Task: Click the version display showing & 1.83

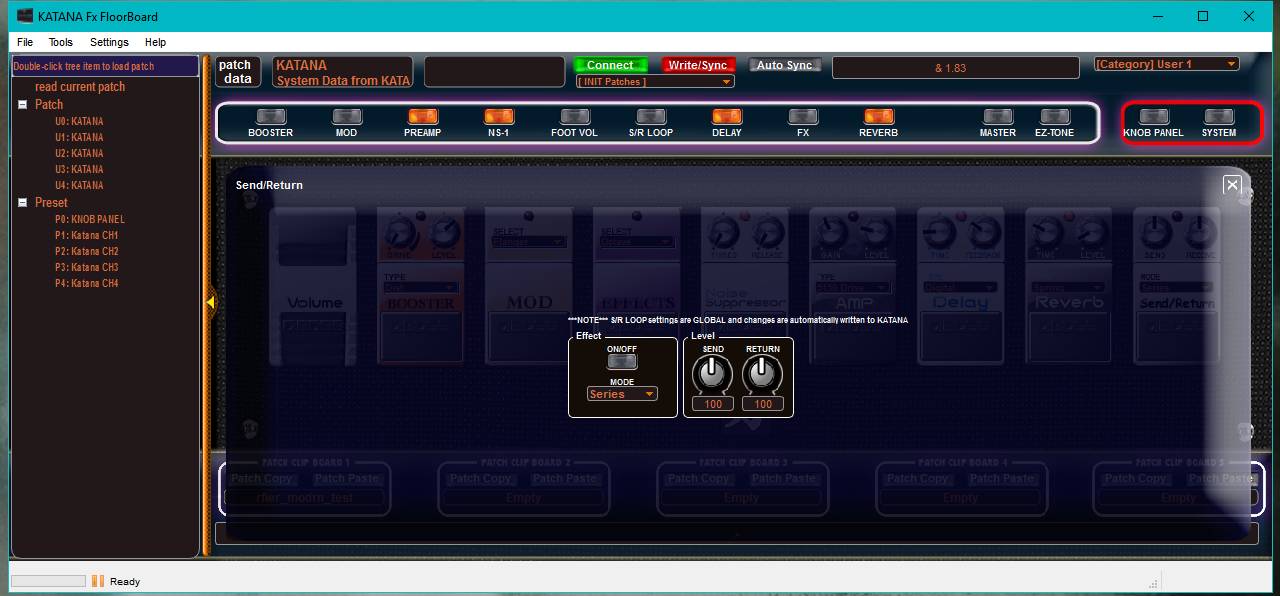Action: (x=955, y=68)
